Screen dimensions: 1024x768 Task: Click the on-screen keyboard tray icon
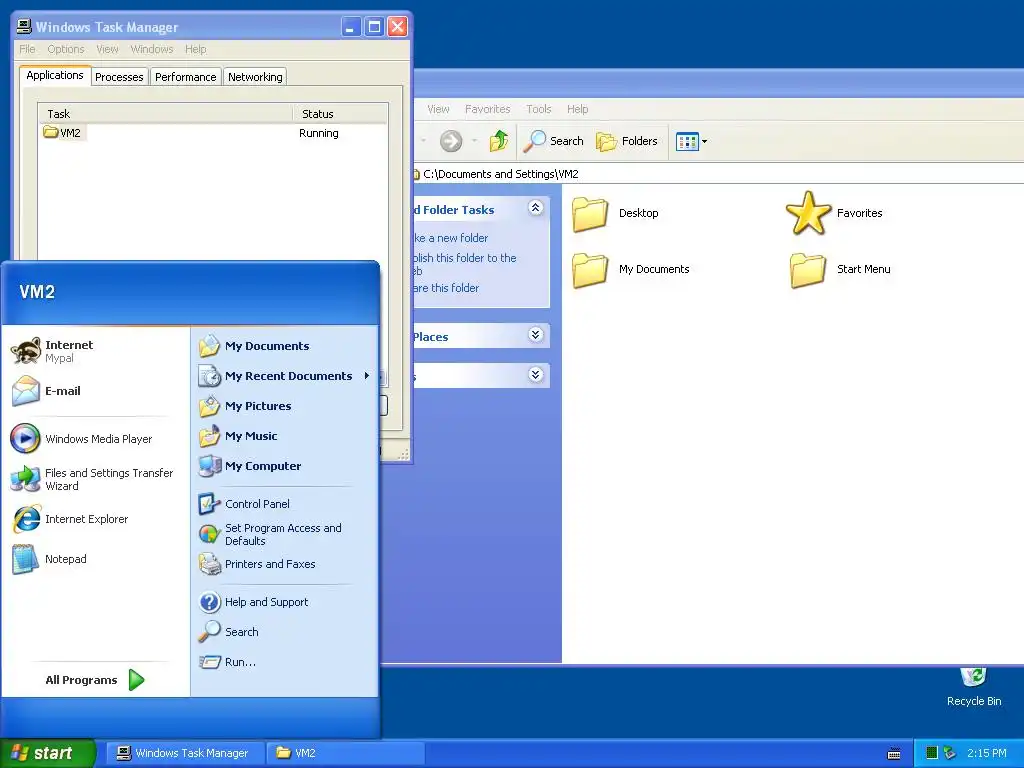coord(894,754)
